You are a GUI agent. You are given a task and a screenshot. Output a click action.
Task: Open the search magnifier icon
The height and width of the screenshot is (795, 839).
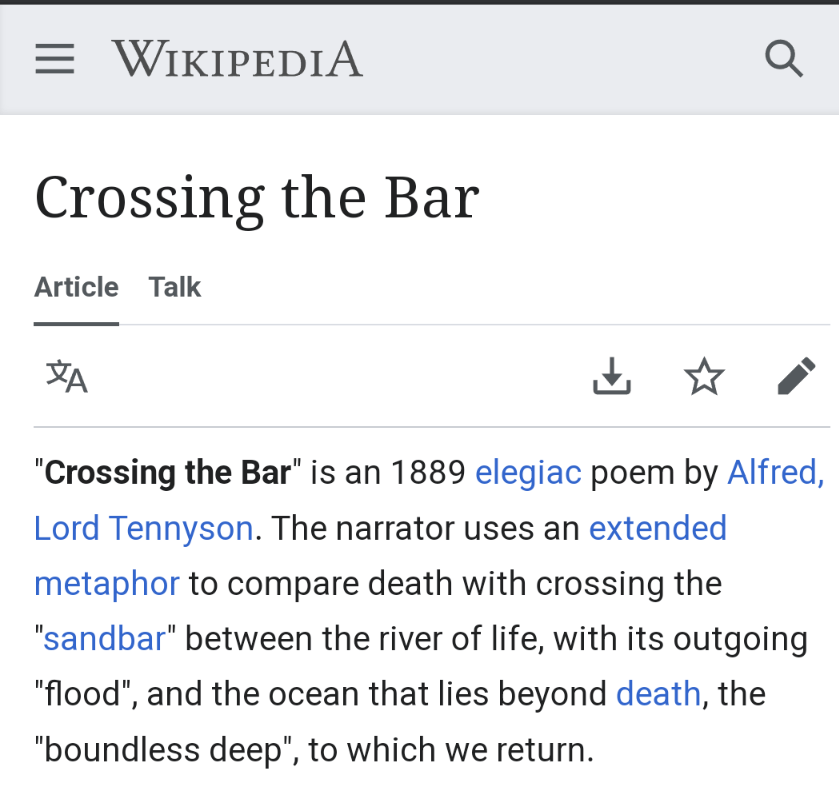783,60
